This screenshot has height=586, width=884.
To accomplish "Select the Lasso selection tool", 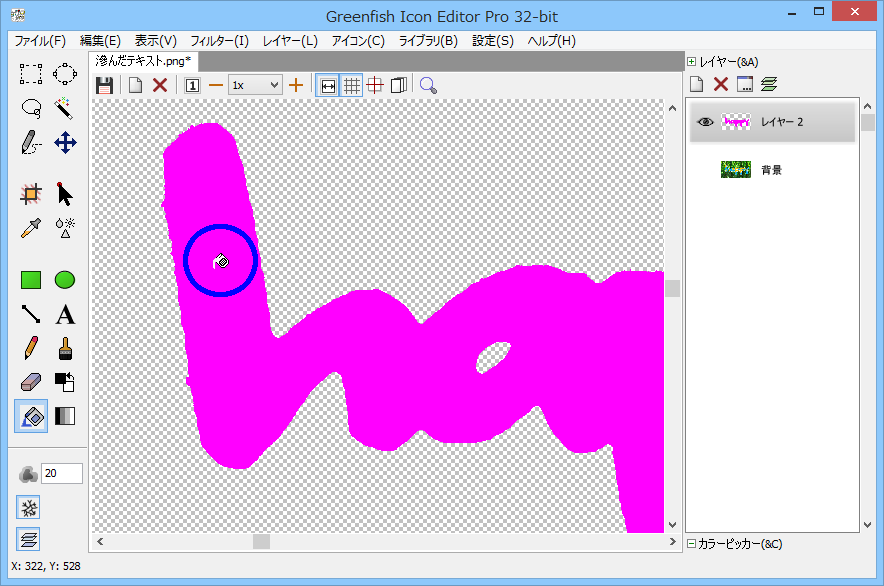I will pyautogui.click(x=30, y=108).
